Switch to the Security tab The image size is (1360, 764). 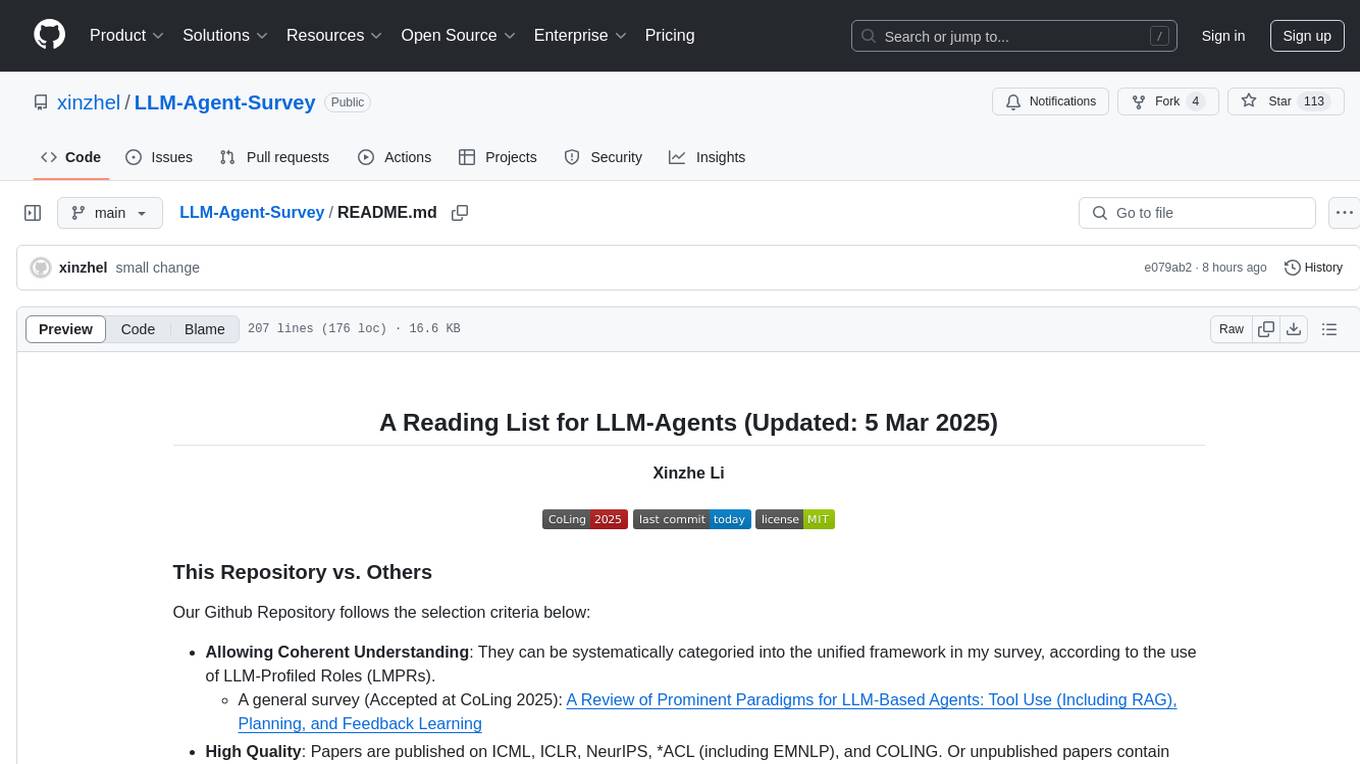pyautogui.click(x=603, y=157)
